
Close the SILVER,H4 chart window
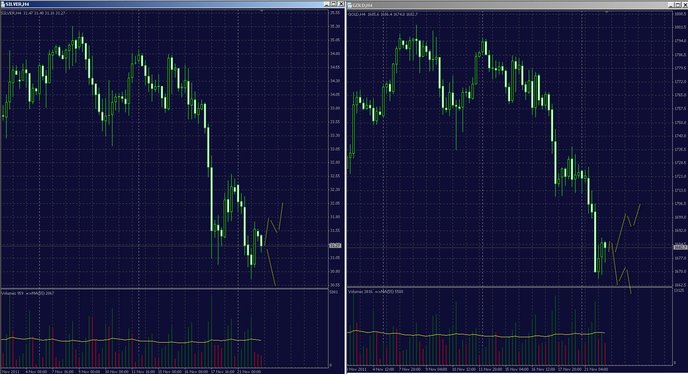click(340, 4)
